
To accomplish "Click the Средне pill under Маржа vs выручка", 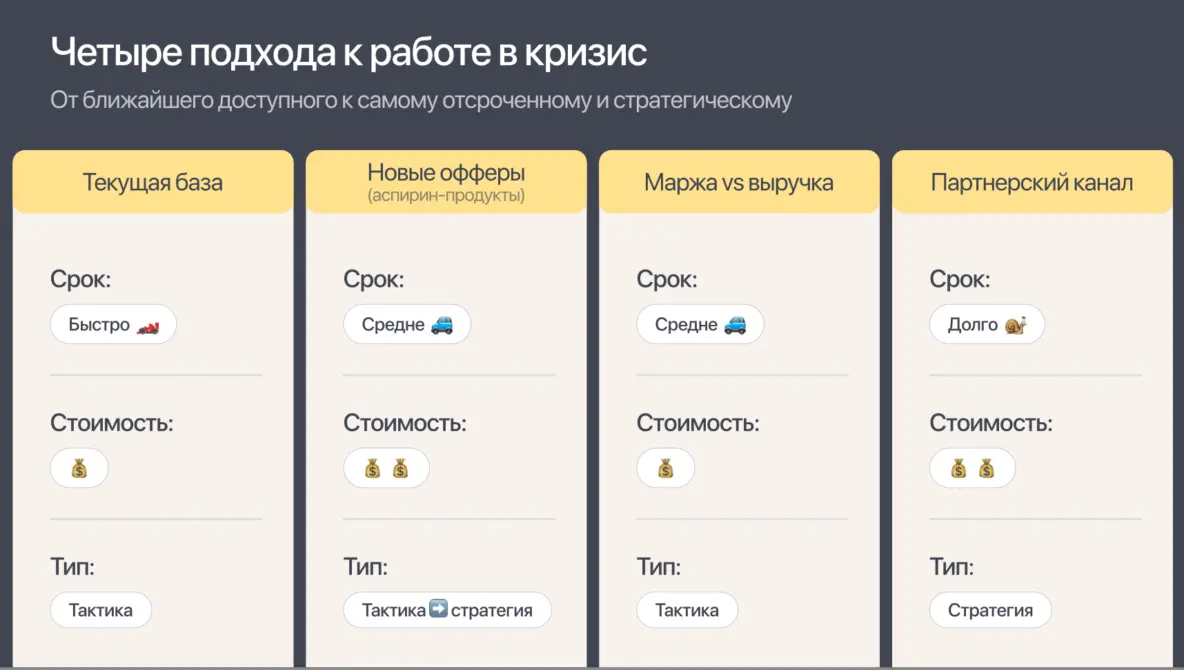I will point(700,324).
